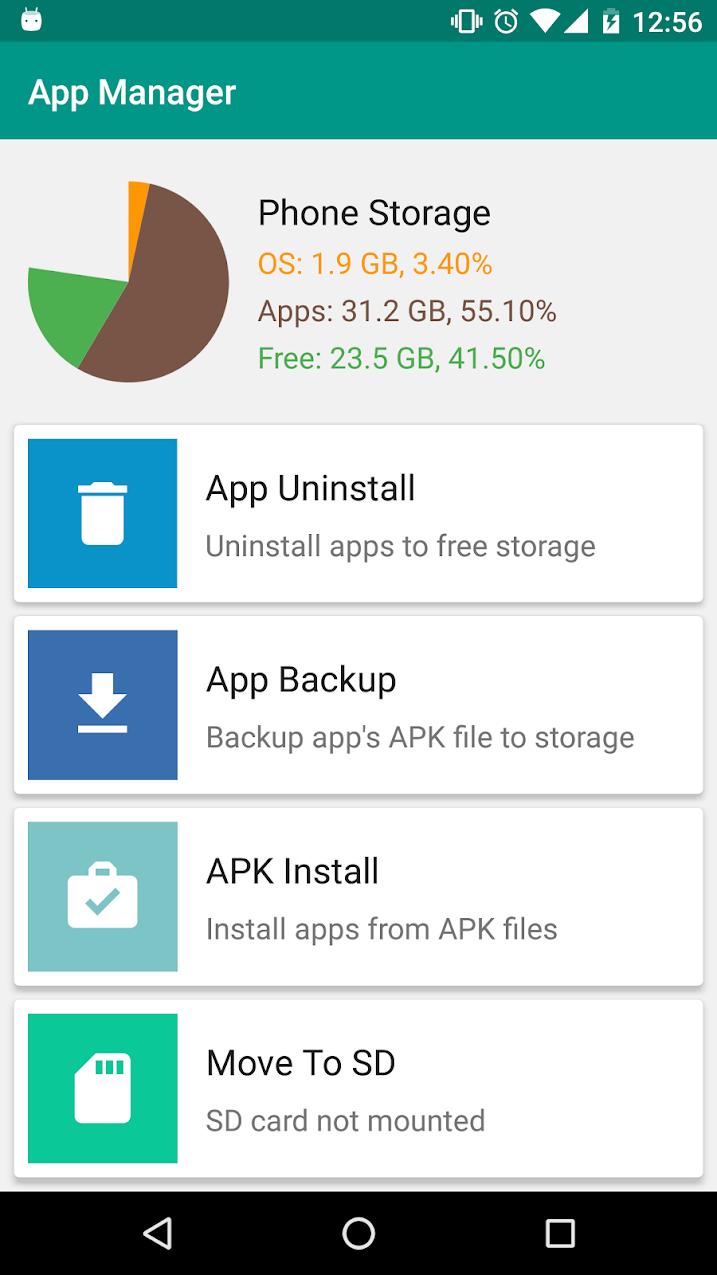The image size is (717, 1275).
Task: Open recent apps with square button
Action: 559,1233
